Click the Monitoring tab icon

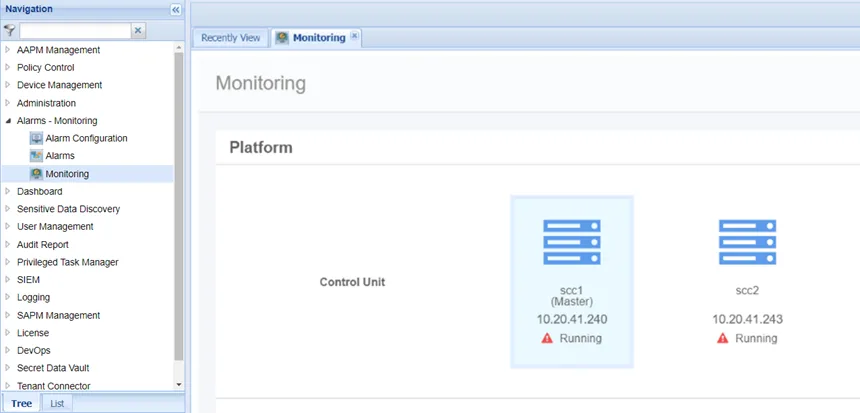[282, 38]
